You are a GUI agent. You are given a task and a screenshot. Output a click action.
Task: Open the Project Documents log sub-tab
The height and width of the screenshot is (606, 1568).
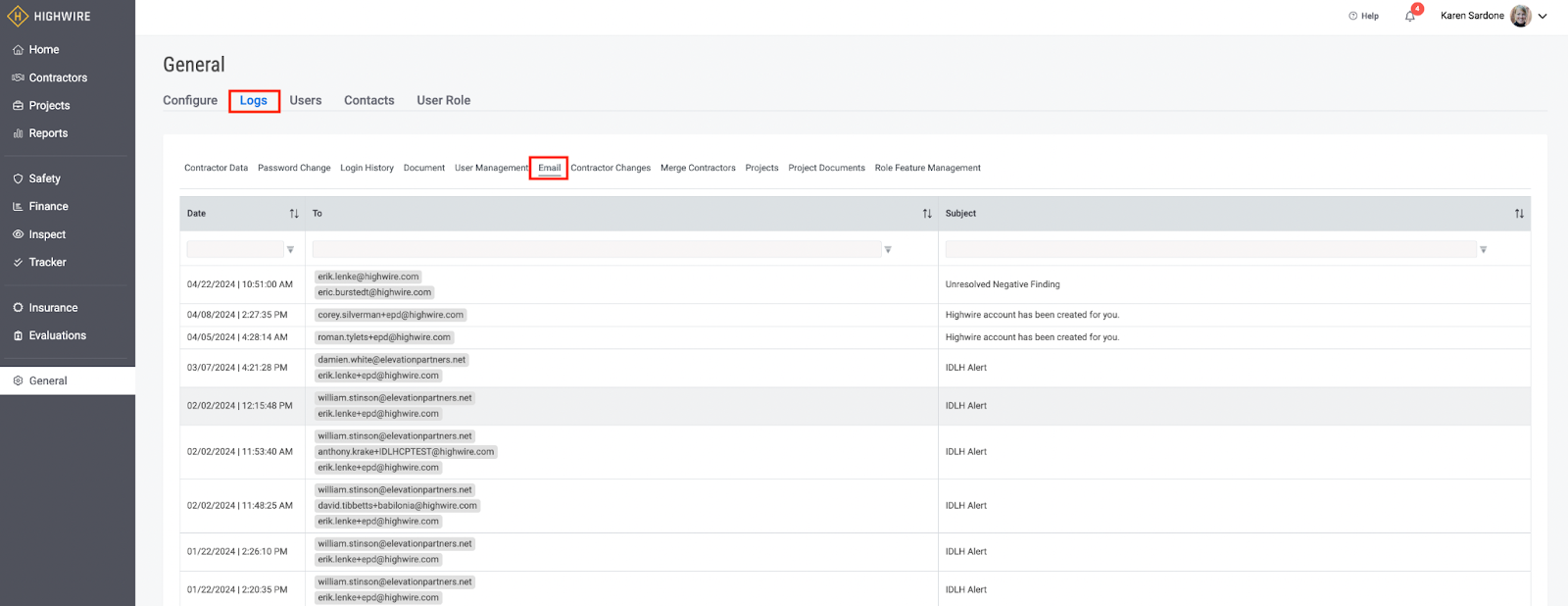[827, 168]
